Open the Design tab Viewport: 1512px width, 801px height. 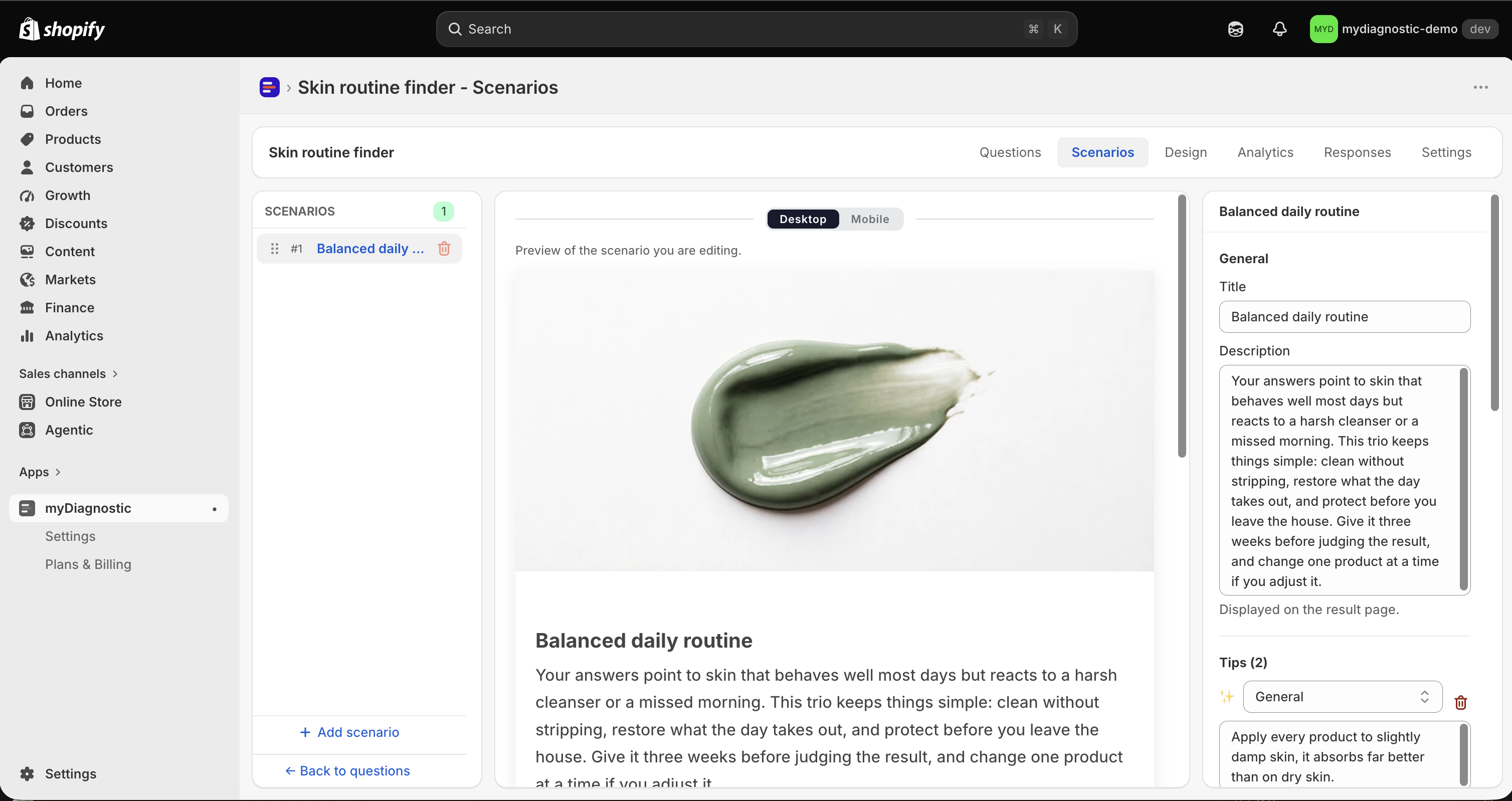[x=1186, y=152]
